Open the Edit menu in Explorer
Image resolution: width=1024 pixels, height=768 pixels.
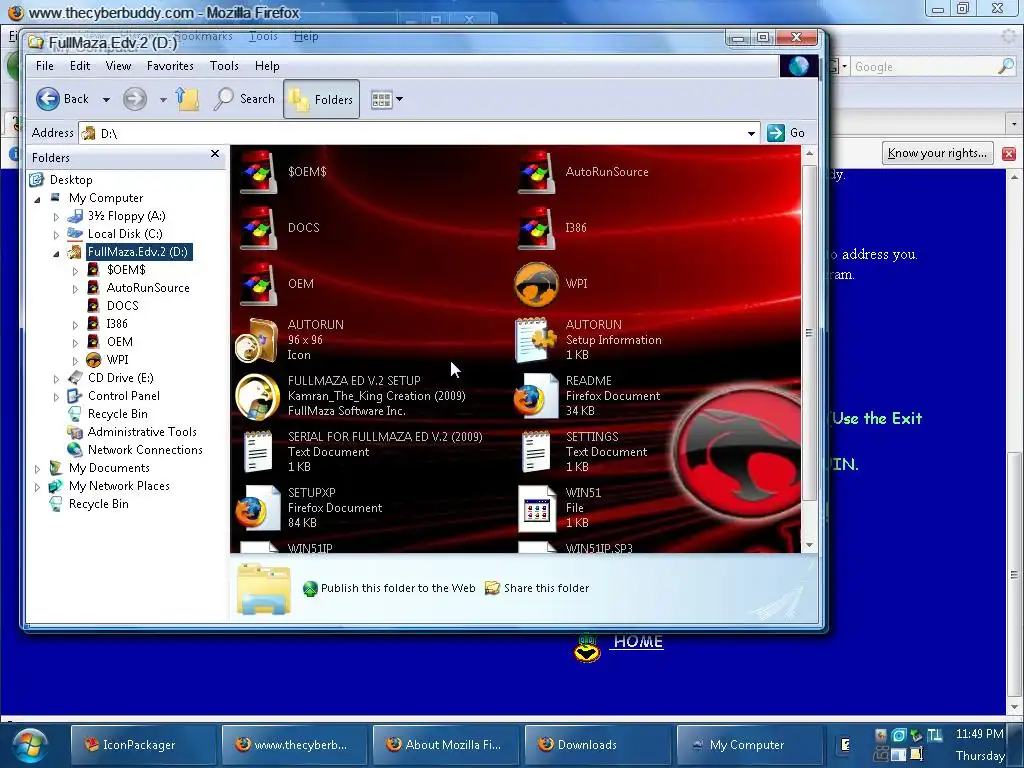tap(80, 66)
